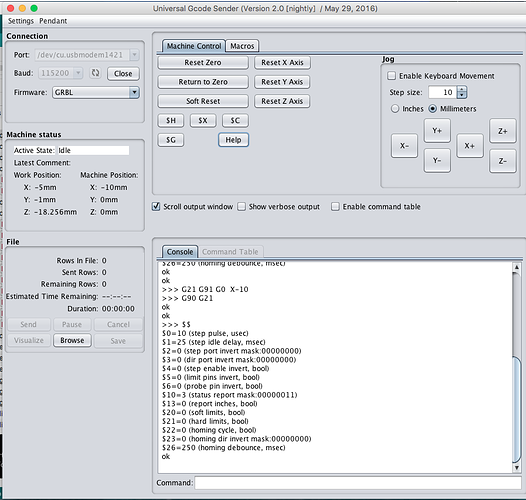The image size is (526, 500).
Task: Click the Duration 00:00:00 value
Action: tap(118, 309)
